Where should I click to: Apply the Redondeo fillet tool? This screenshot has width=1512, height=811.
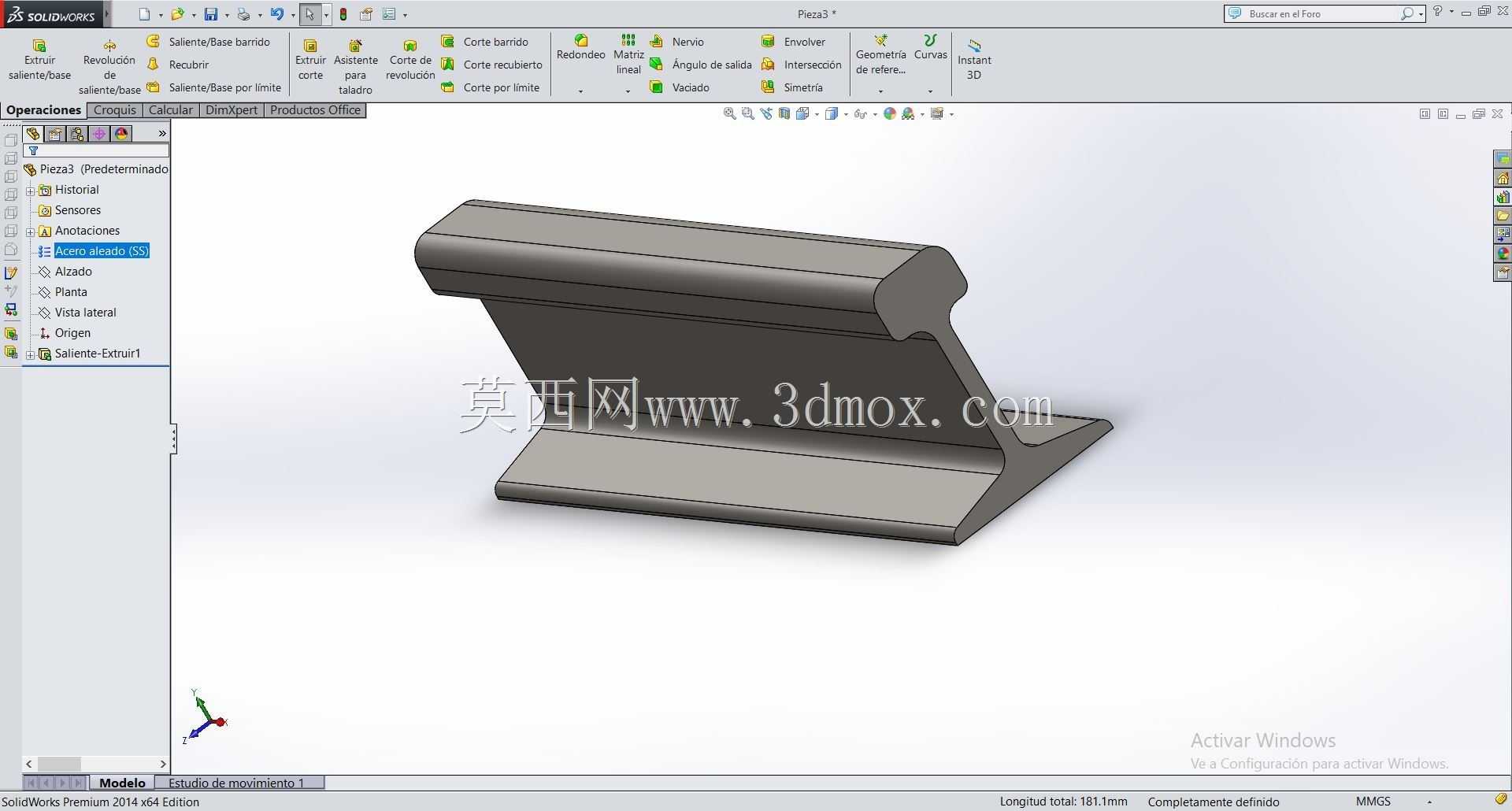pyautogui.click(x=580, y=47)
